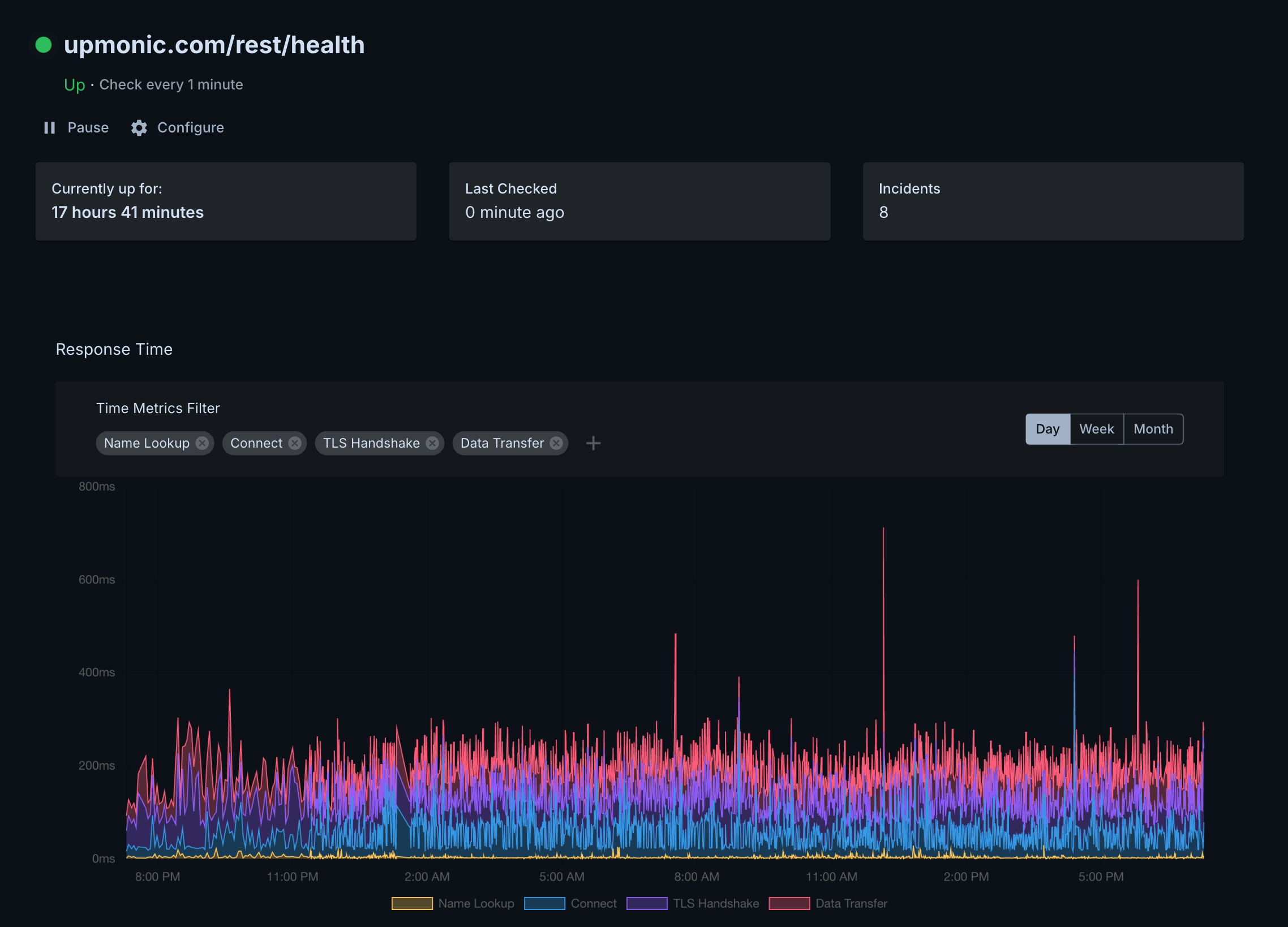Open Configure settings
This screenshot has width=1288, height=927.
coord(177,127)
